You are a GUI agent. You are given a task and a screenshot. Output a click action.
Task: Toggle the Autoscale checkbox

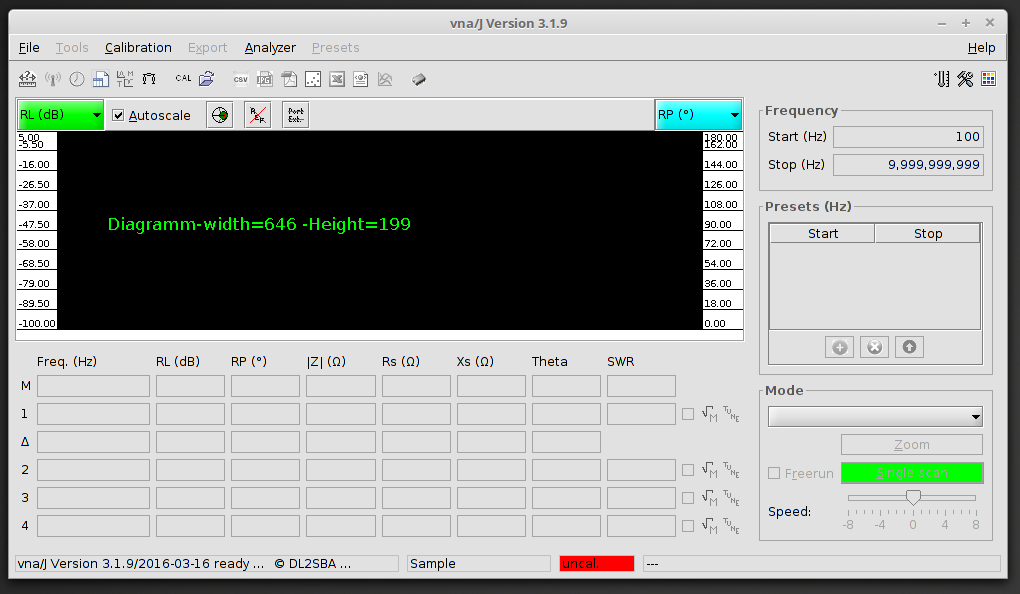click(119, 115)
